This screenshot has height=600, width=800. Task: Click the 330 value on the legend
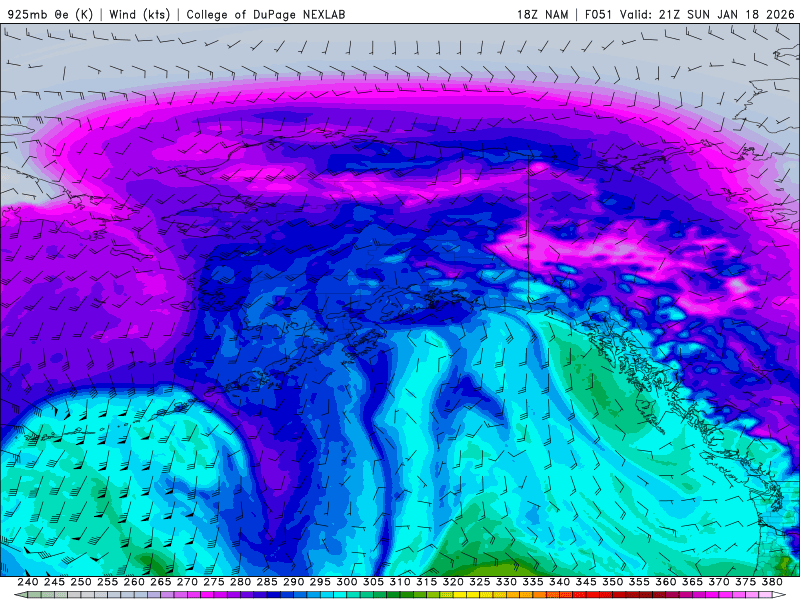(506, 582)
